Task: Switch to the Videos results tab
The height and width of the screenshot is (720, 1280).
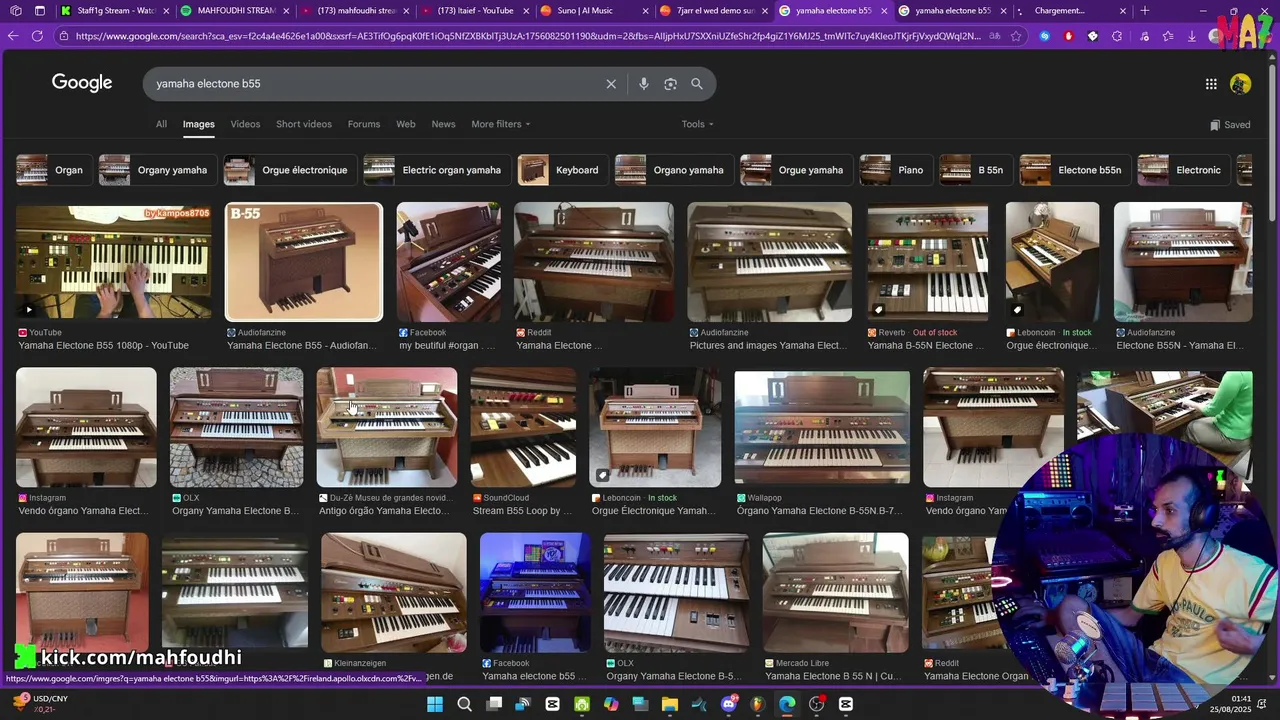Action: tap(245, 124)
